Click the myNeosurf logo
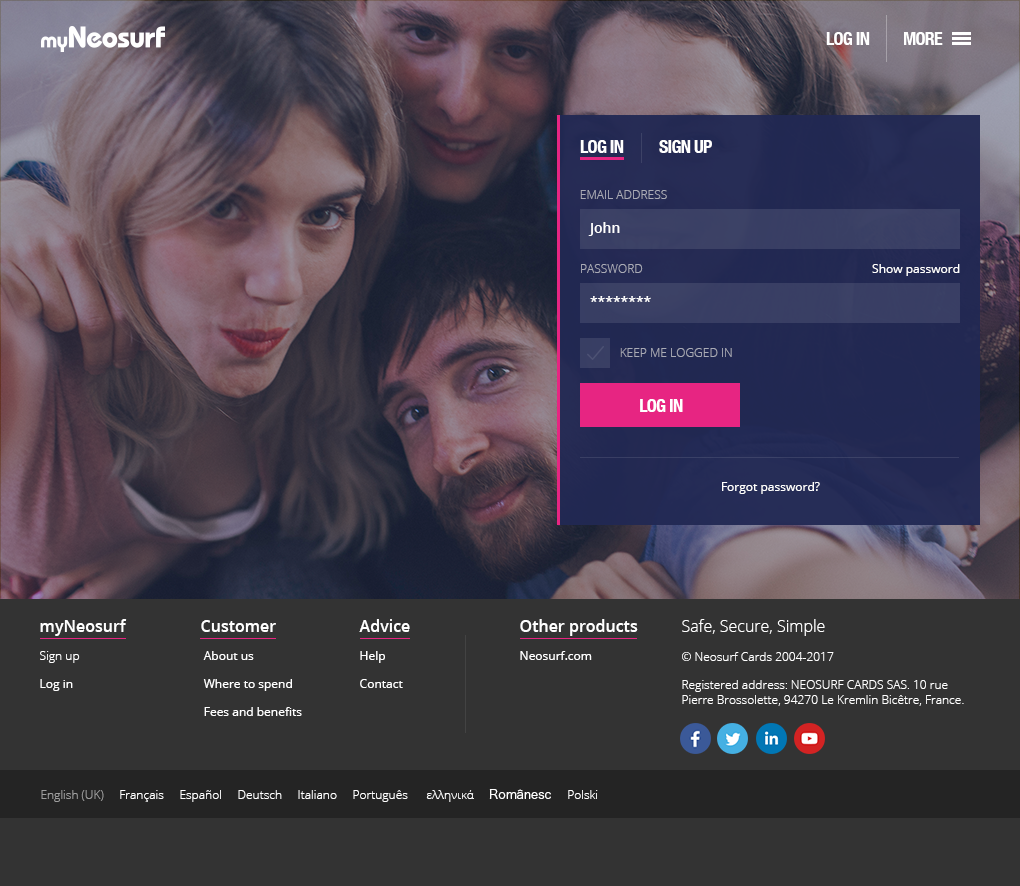 coord(103,38)
